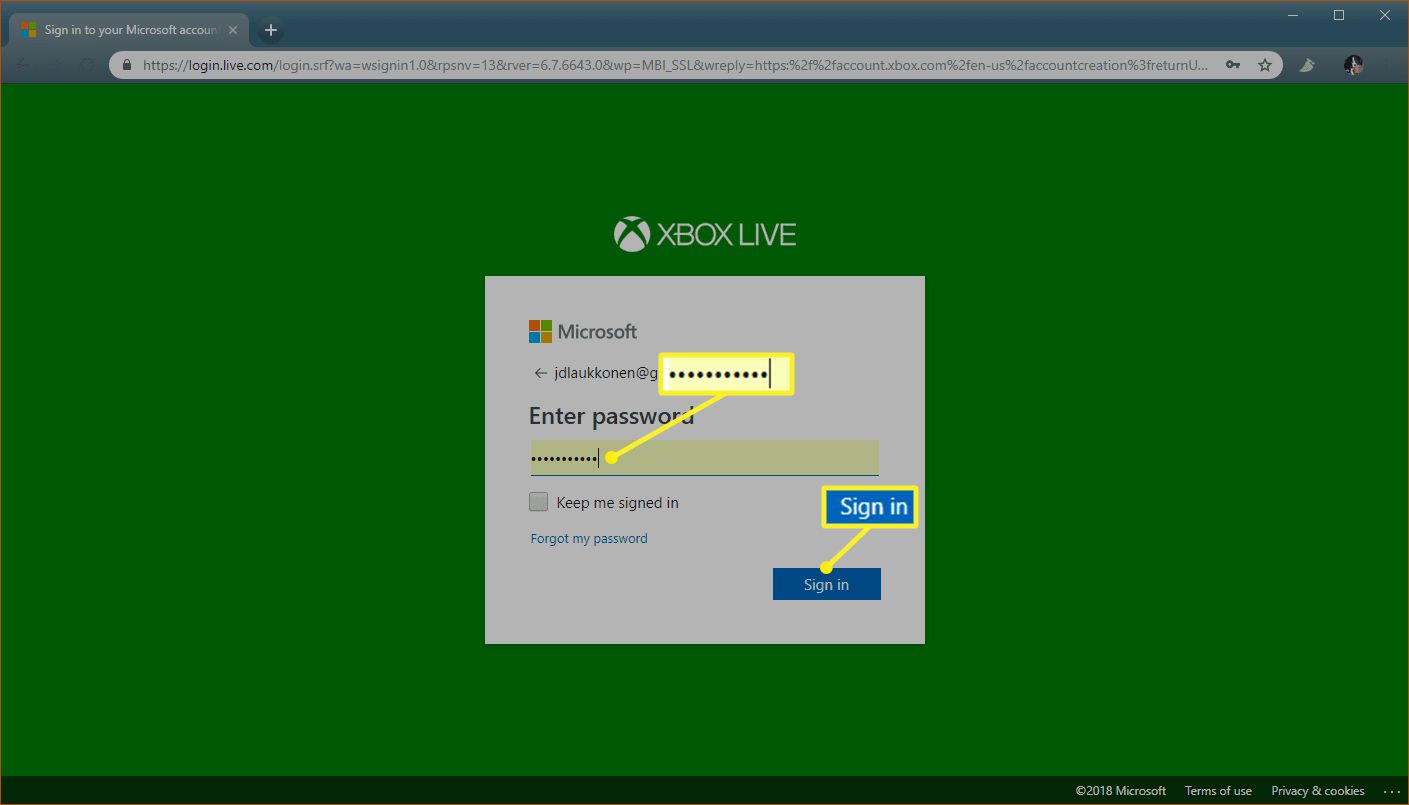Open a new browser tab
This screenshot has height=805, width=1409.
point(270,30)
